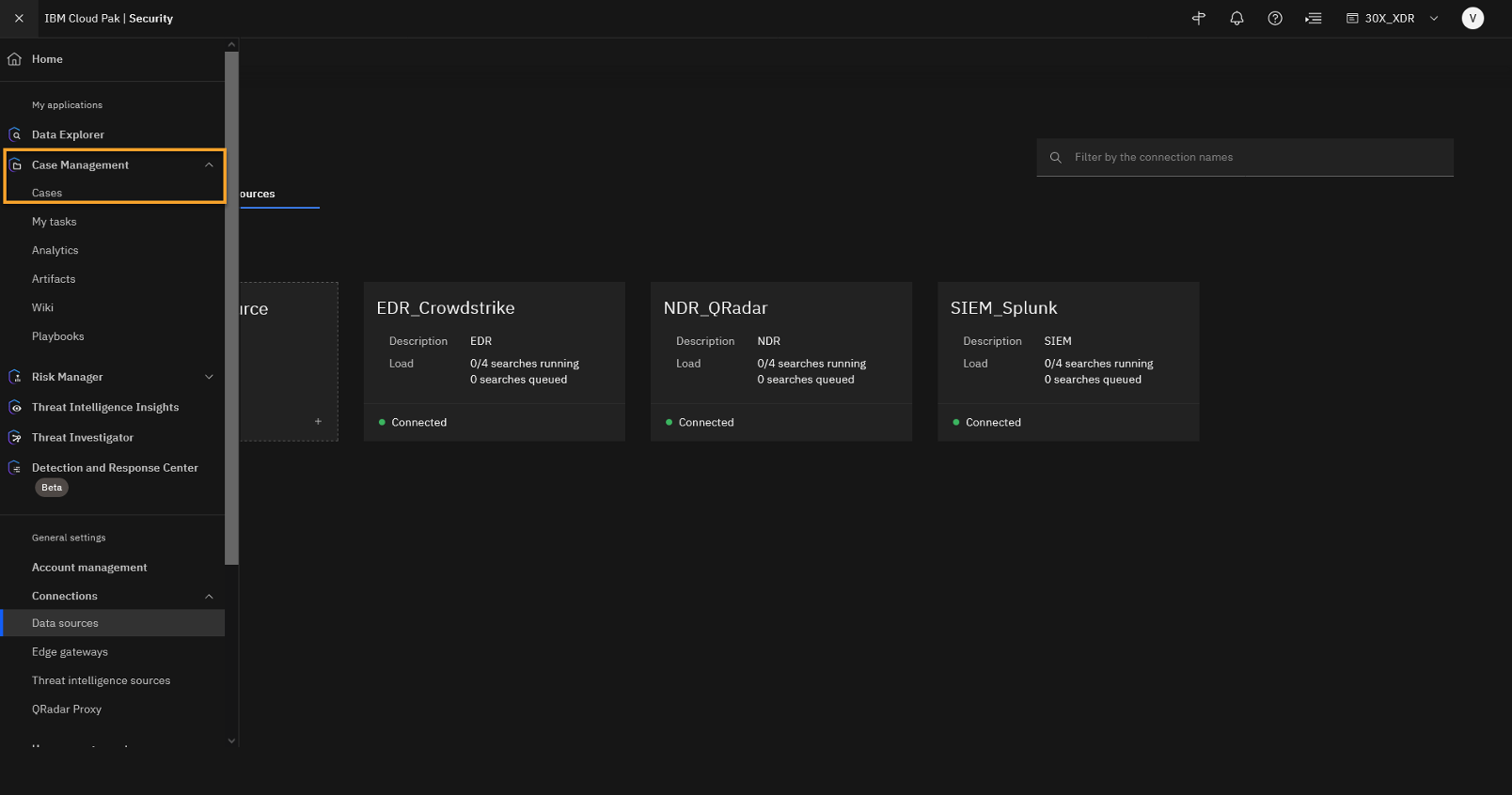Open Data Explorer from the menu

click(x=68, y=134)
